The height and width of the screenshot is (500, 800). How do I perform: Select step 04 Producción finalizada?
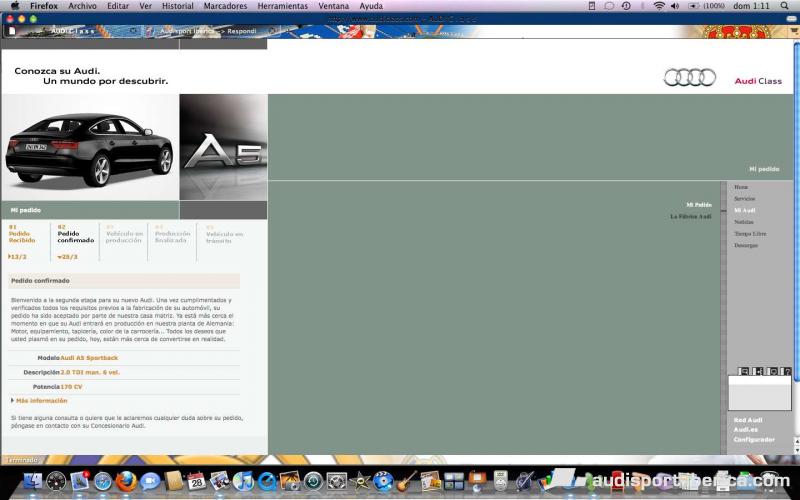(x=172, y=234)
